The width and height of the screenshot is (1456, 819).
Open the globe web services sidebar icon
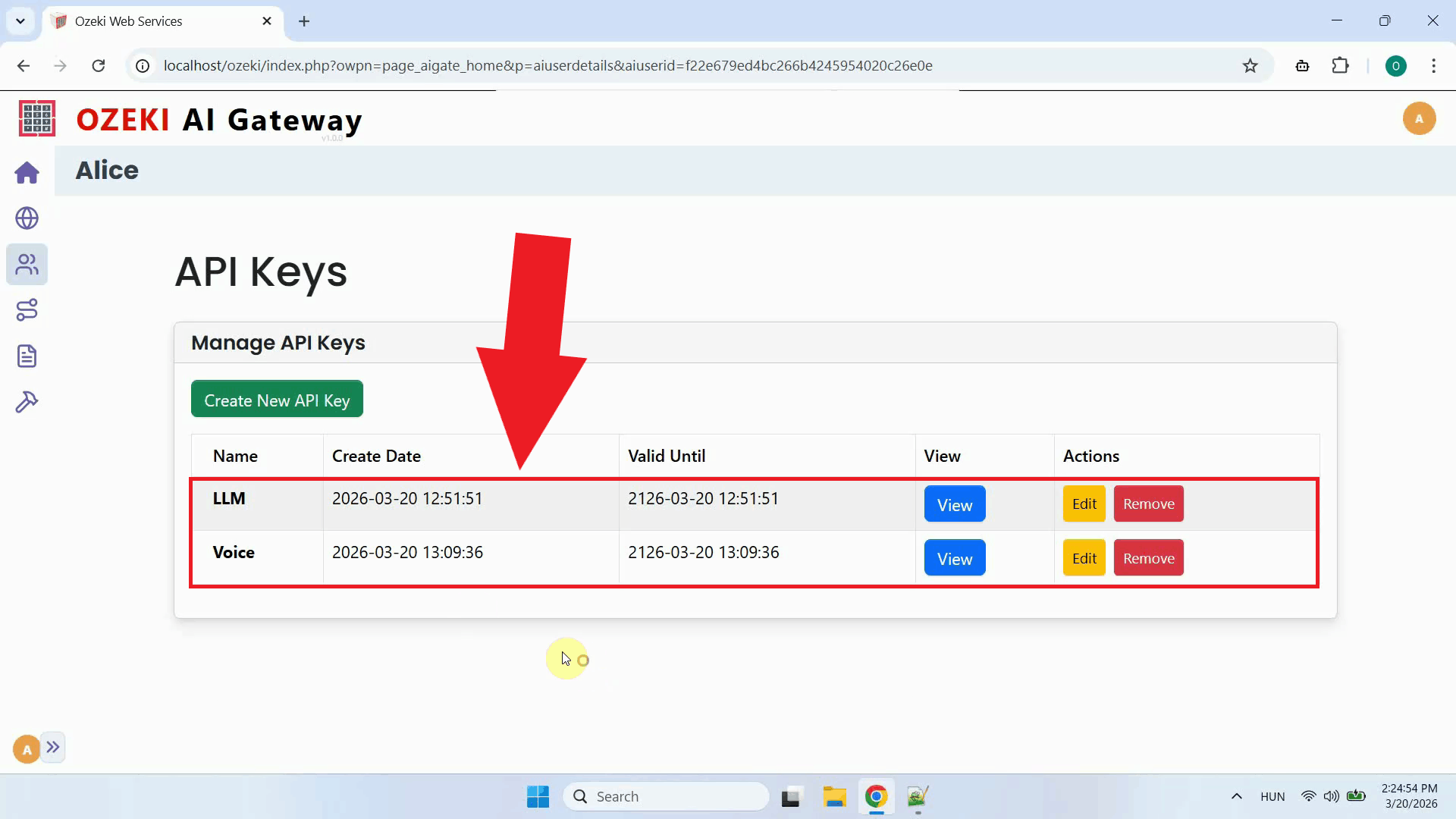27,218
